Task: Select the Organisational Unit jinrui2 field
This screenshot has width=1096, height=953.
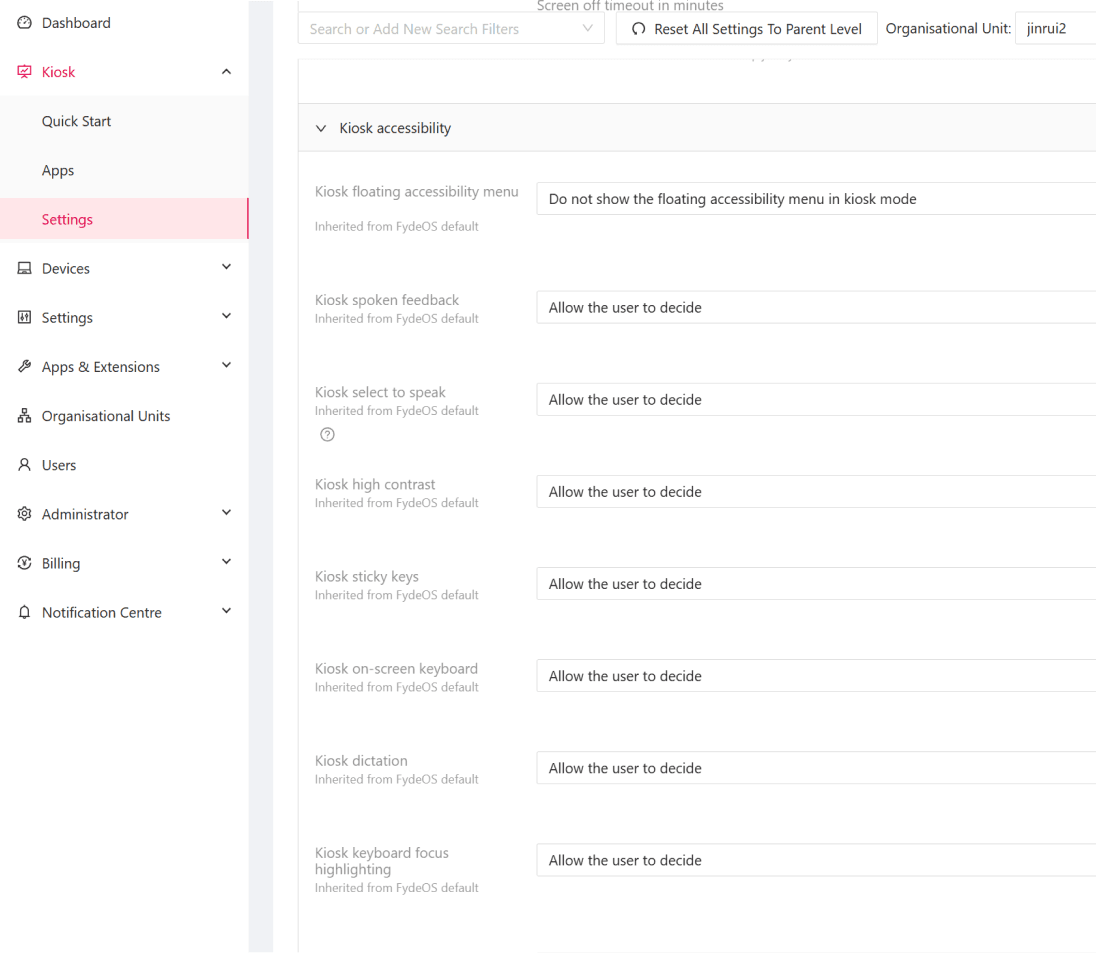Action: coord(1054,29)
